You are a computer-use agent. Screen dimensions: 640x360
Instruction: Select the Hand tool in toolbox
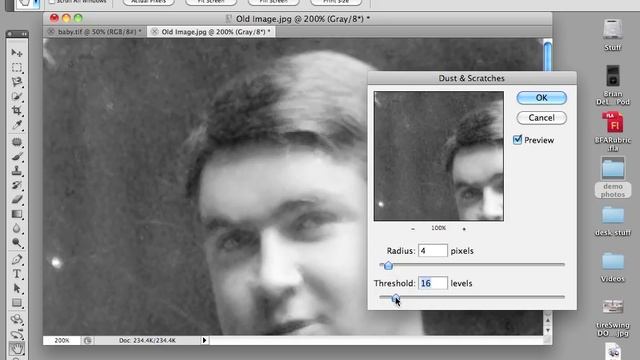tap(17, 349)
